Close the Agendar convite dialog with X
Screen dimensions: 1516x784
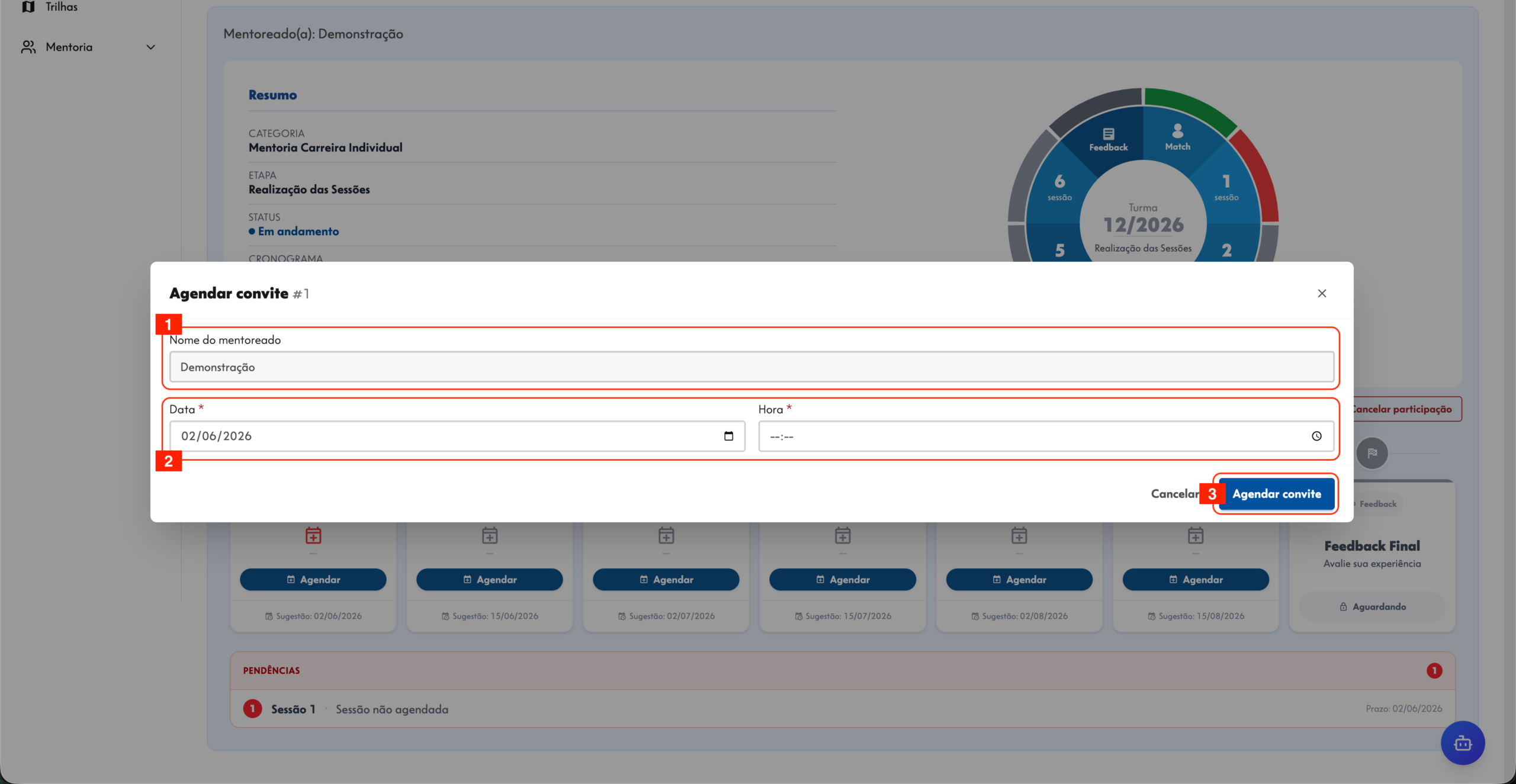1322,293
